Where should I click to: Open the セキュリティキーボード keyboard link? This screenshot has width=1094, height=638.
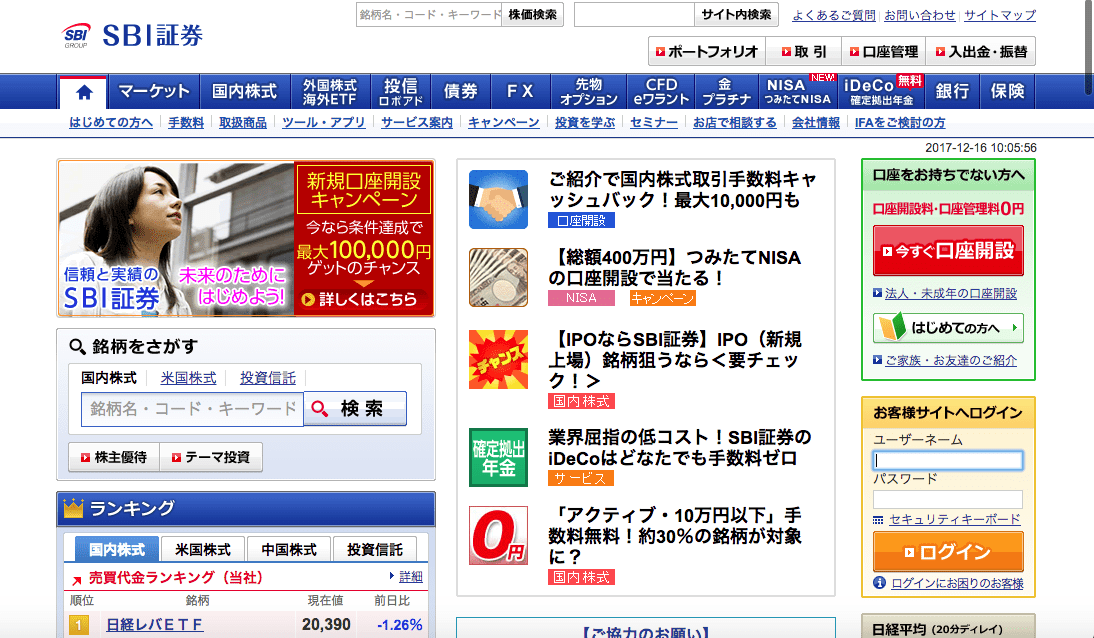(954, 519)
